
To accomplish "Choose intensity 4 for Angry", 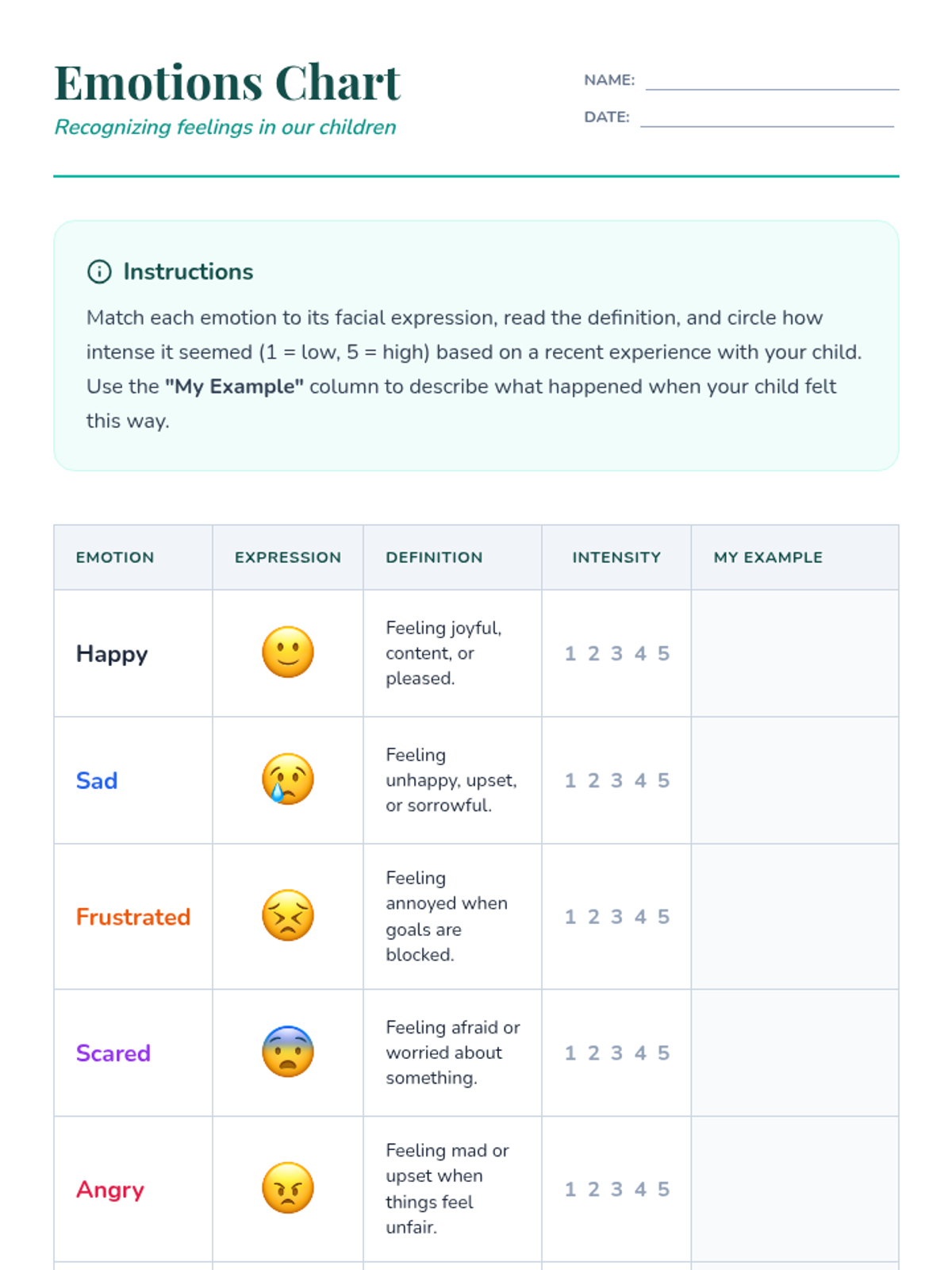I will coord(640,1189).
